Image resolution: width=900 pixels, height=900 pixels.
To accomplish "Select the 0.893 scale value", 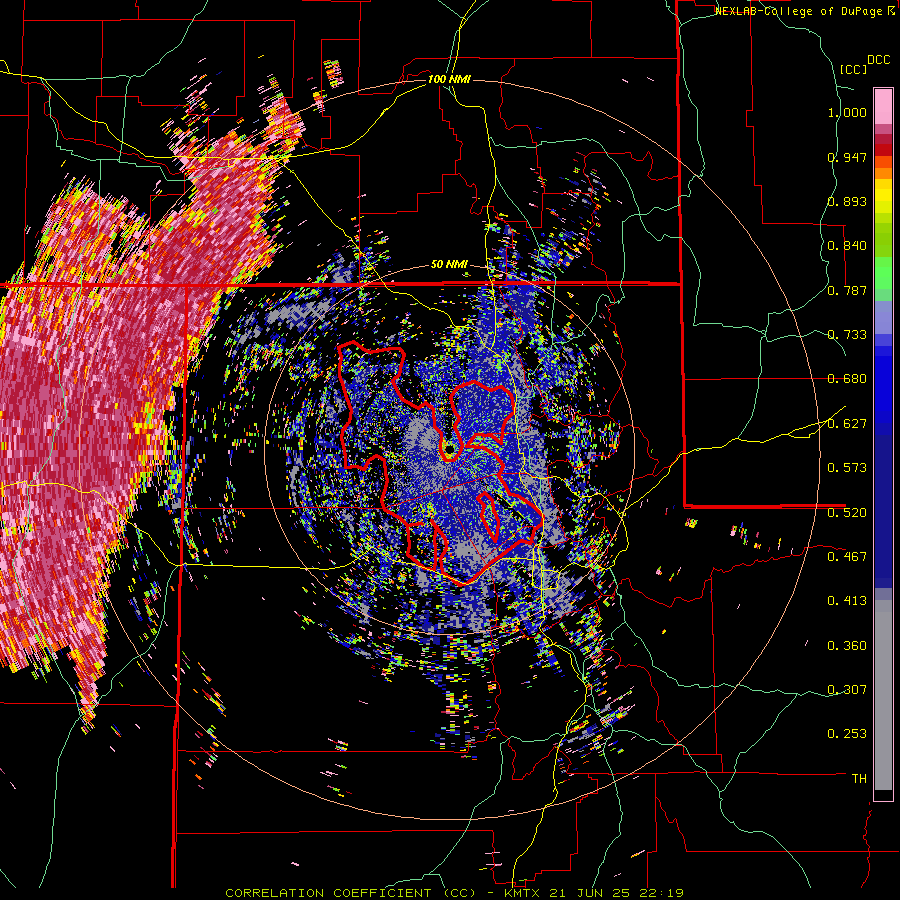I will pyautogui.click(x=847, y=201).
